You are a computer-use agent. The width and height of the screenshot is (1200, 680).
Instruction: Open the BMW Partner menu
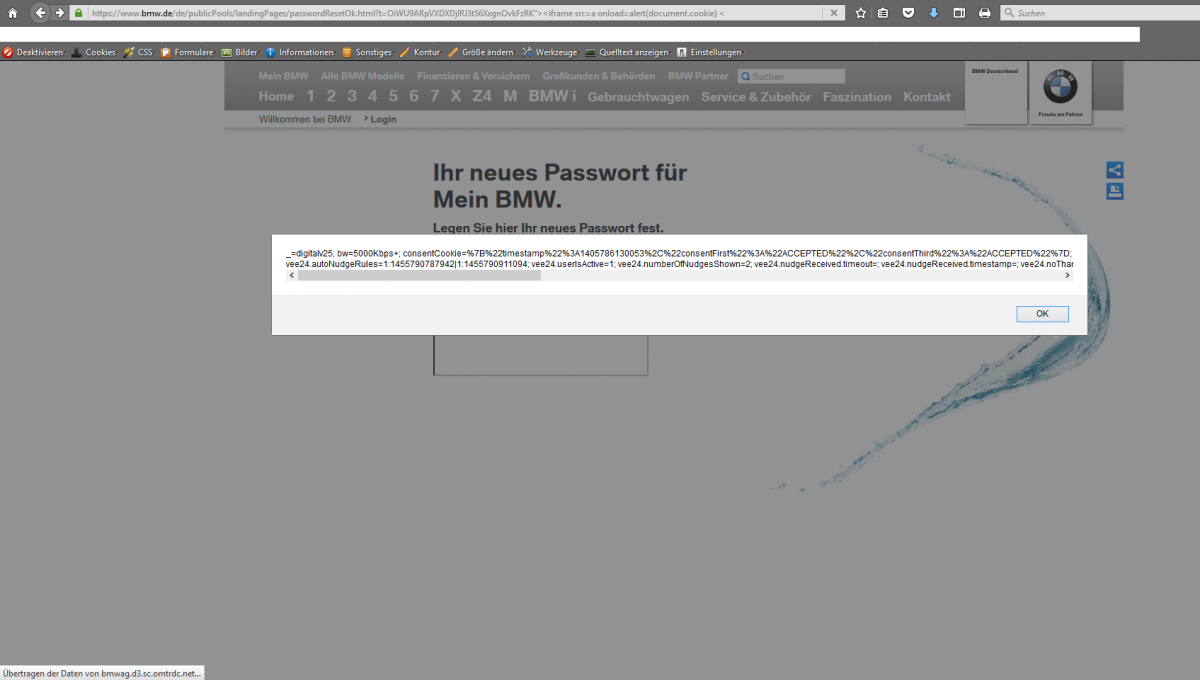point(698,76)
